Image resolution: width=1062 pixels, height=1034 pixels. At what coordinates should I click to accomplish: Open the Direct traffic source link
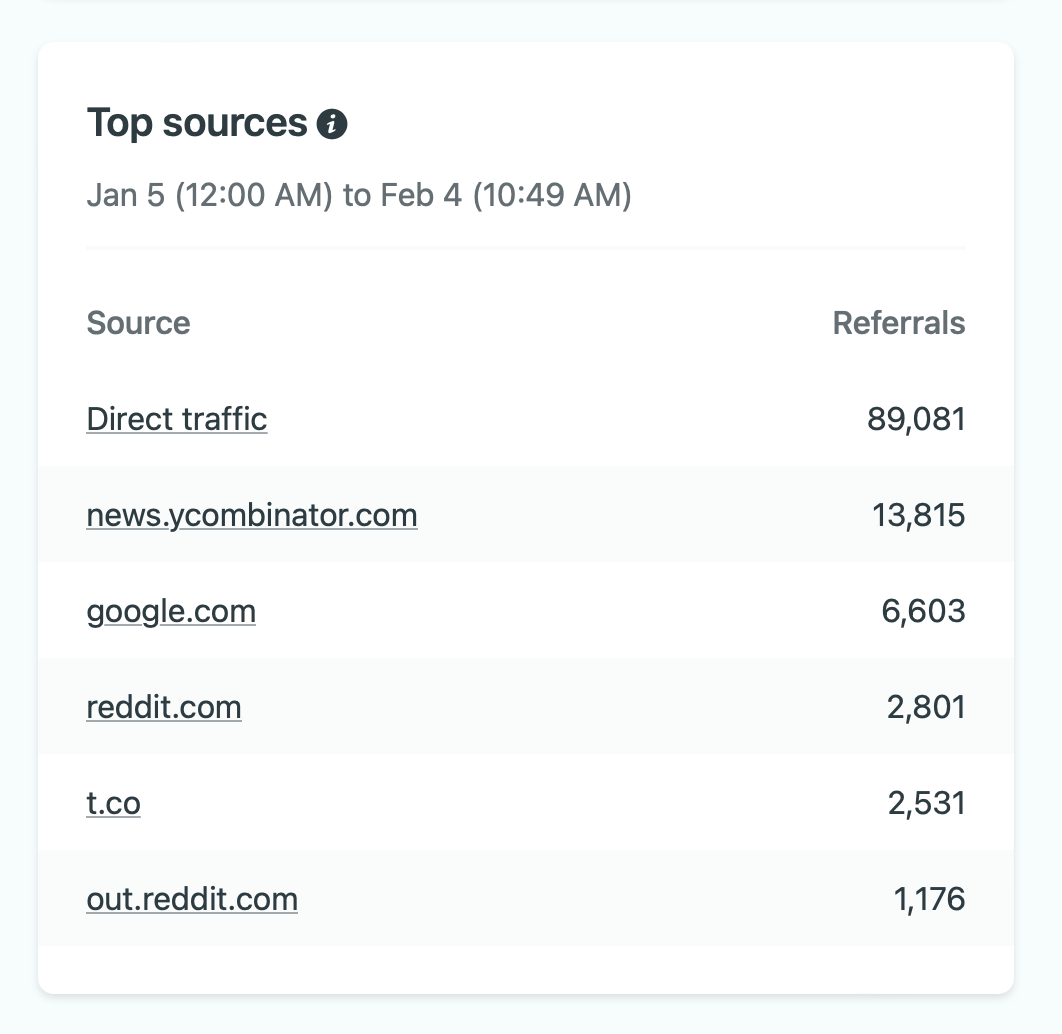point(177,419)
